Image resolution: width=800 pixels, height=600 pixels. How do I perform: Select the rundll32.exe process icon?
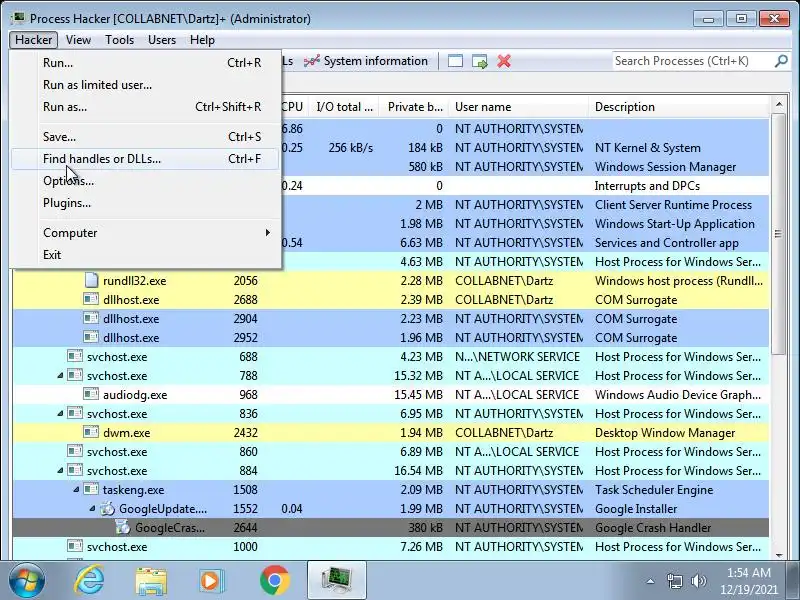coord(91,280)
